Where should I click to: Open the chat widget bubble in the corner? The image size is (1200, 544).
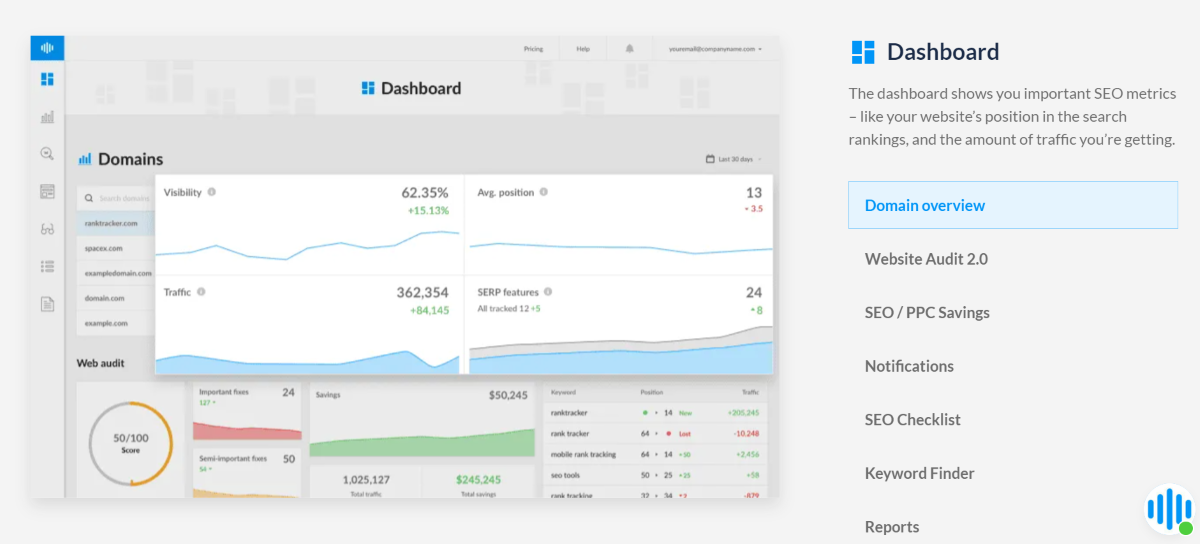point(1169,509)
